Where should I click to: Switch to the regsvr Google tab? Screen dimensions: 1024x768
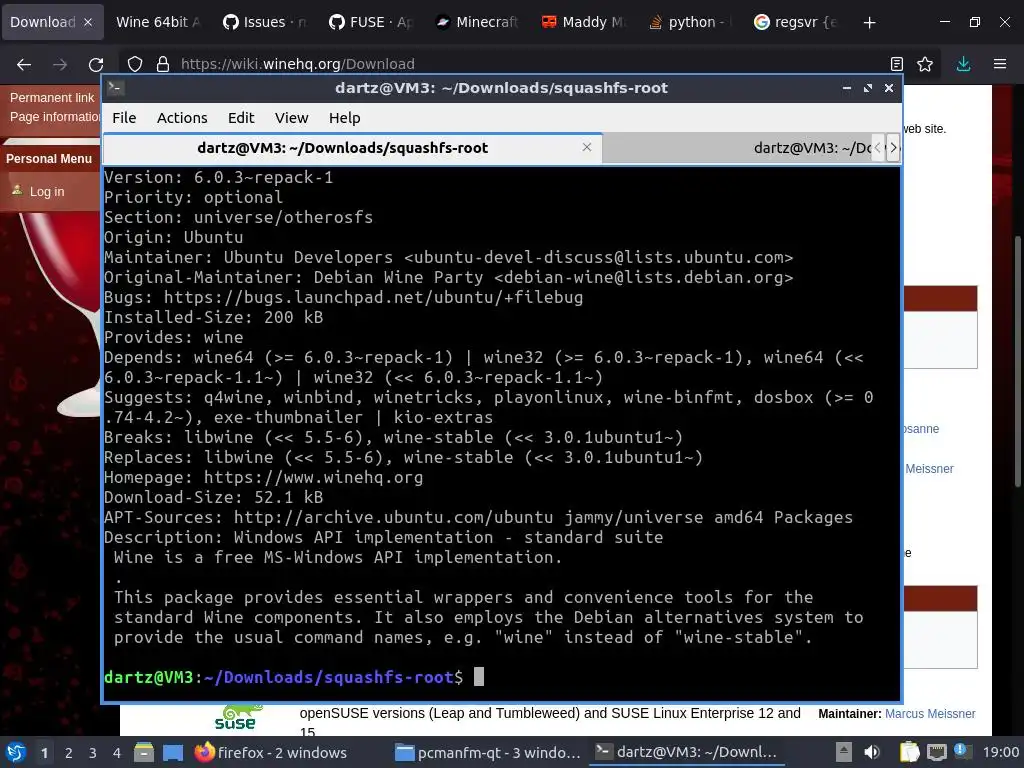[x=797, y=22]
